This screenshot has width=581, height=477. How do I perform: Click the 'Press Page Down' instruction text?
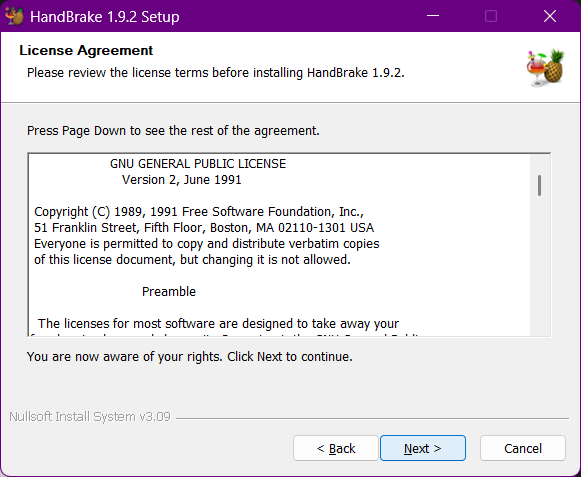tap(173, 131)
